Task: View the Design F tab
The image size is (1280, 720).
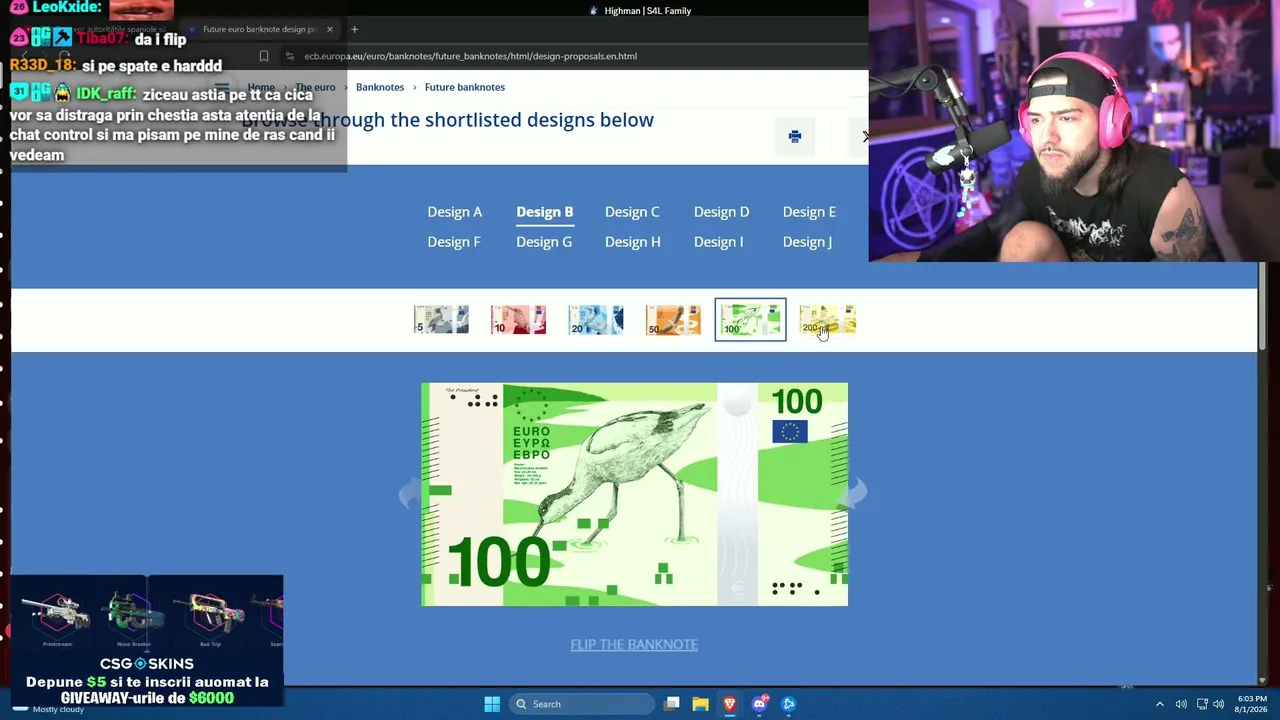Action: click(x=454, y=242)
